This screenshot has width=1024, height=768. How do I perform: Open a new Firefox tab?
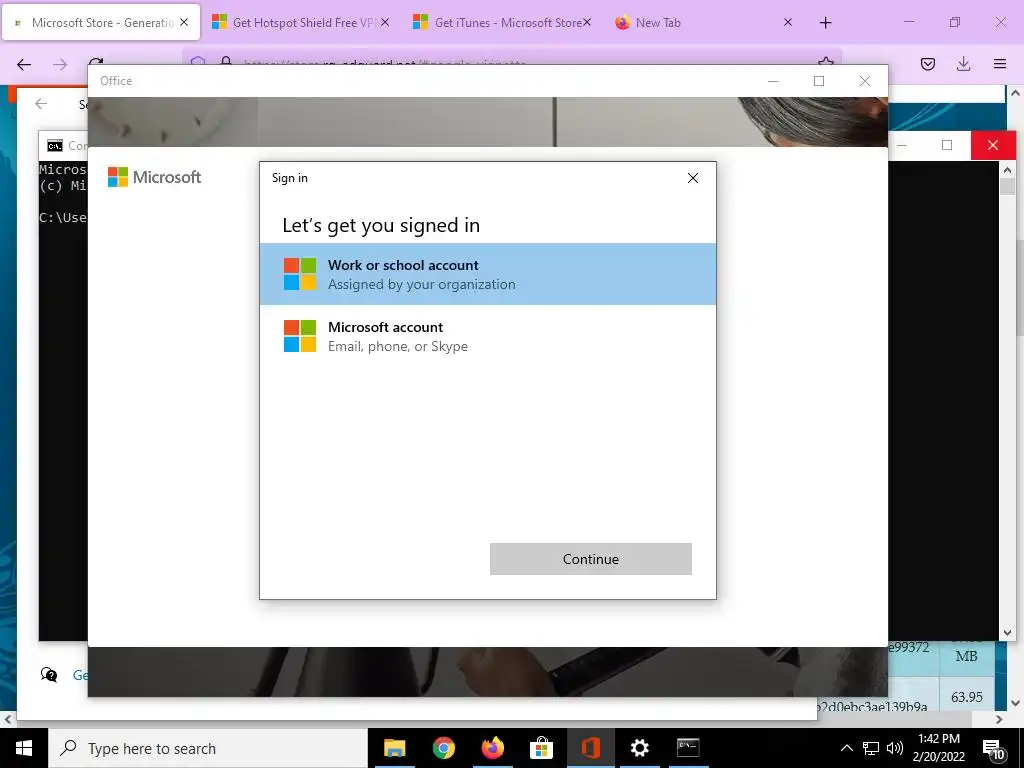(825, 23)
